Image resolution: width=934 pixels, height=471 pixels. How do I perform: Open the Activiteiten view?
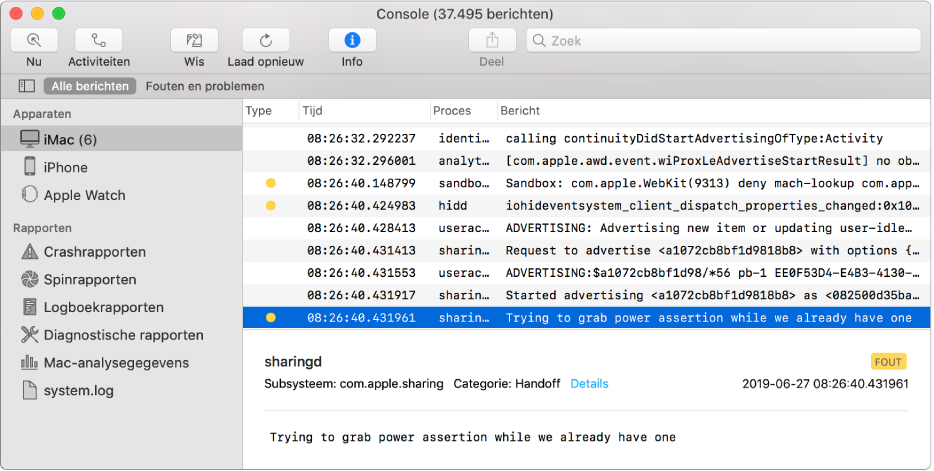click(98, 40)
